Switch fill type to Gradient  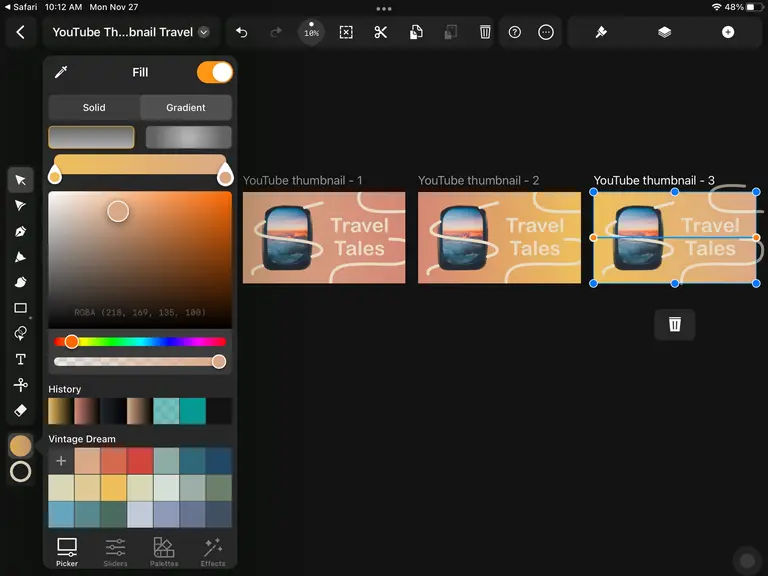tap(186, 107)
